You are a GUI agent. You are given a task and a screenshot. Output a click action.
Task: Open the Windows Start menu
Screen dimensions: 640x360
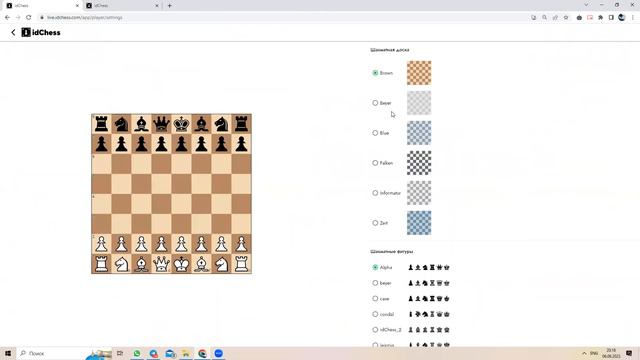coord(8,353)
